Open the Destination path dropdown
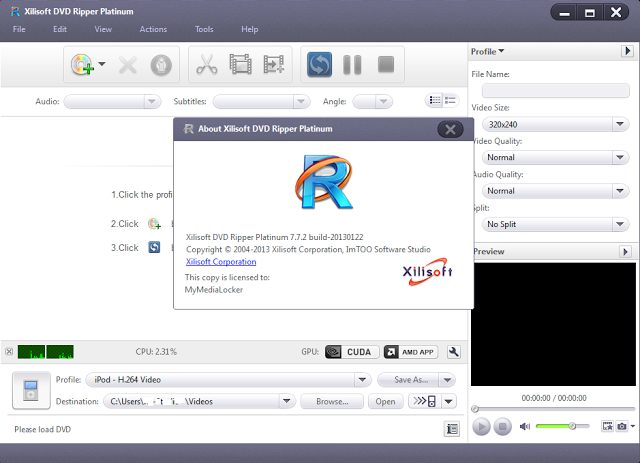 click(x=287, y=401)
